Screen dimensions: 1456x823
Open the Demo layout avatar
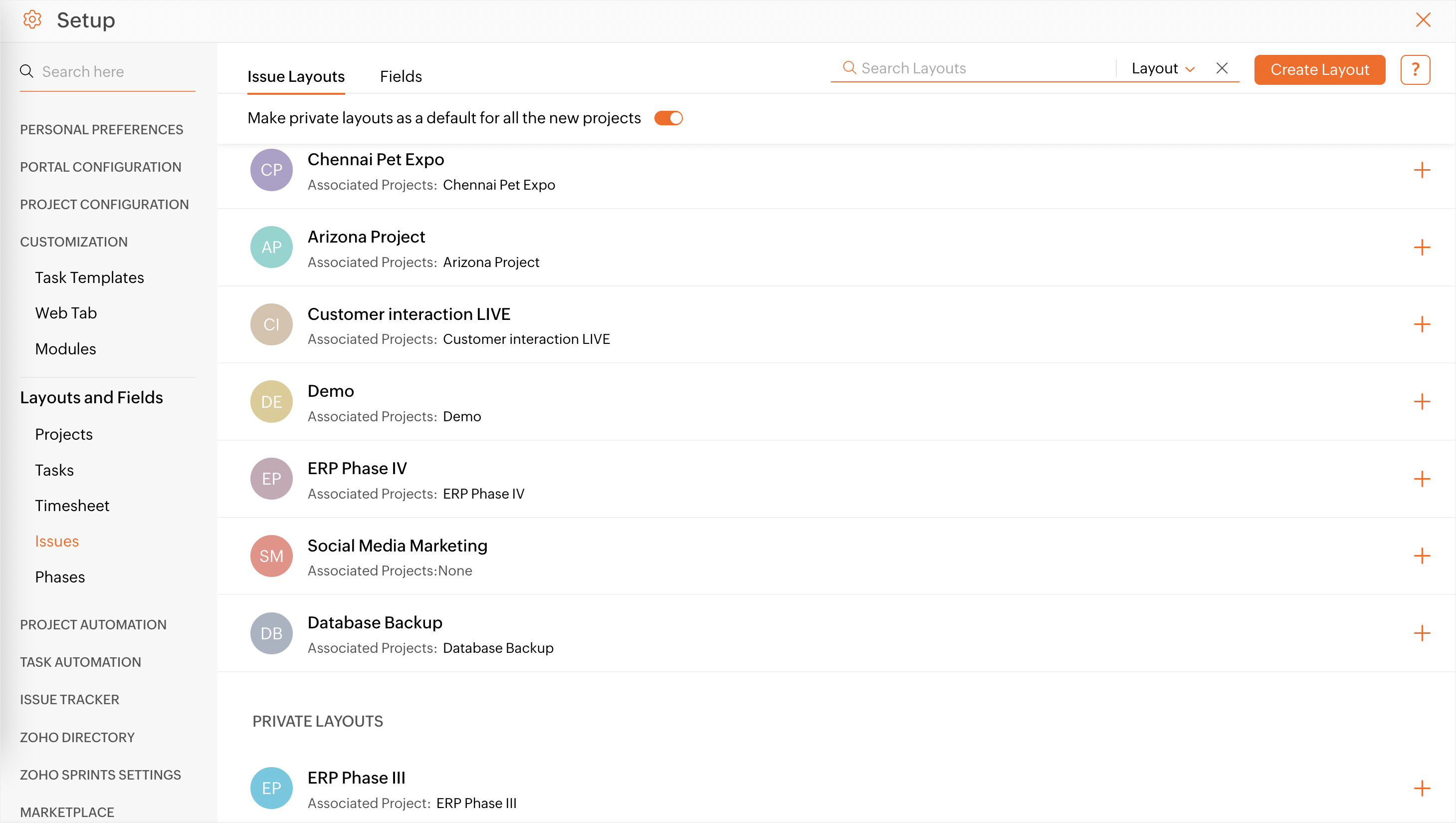point(271,402)
